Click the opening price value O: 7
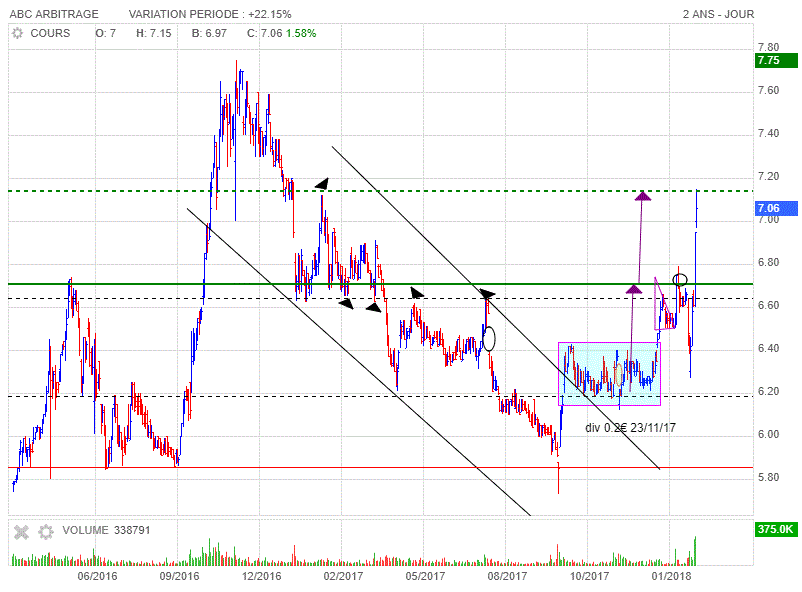Viewport: 802px width, 592px height. (x=105, y=34)
